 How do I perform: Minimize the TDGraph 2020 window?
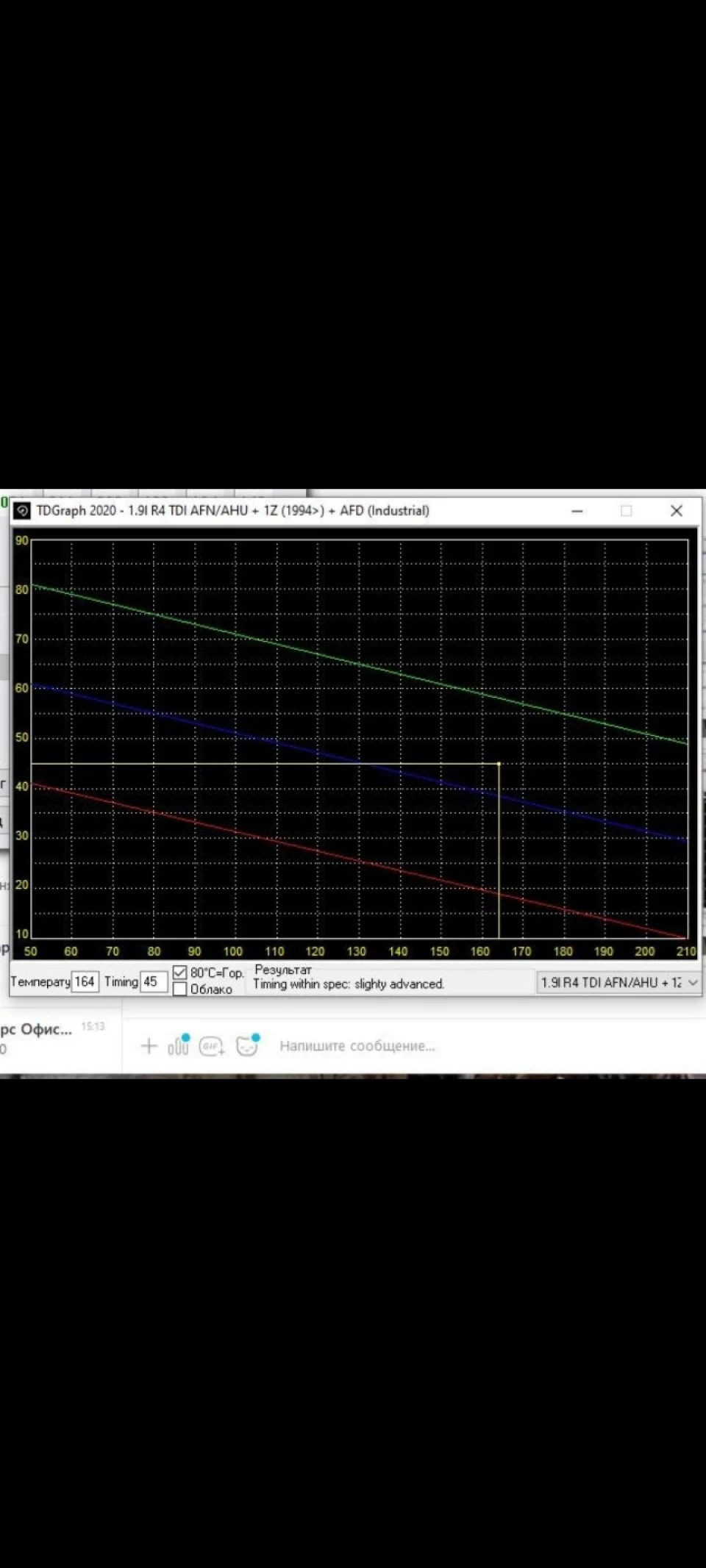[577, 511]
